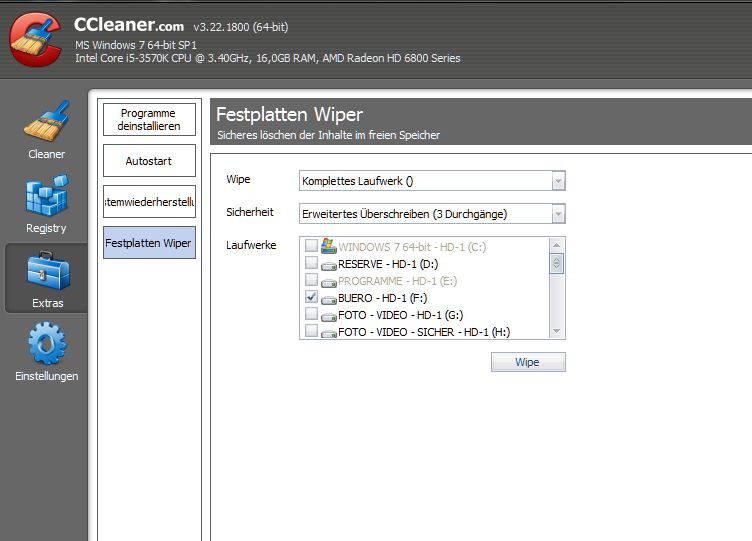The width and height of the screenshot is (752, 541).
Task: Click drive icon next to FOTO - VIDEO - SICHER (H:)
Action: pos(329,333)
